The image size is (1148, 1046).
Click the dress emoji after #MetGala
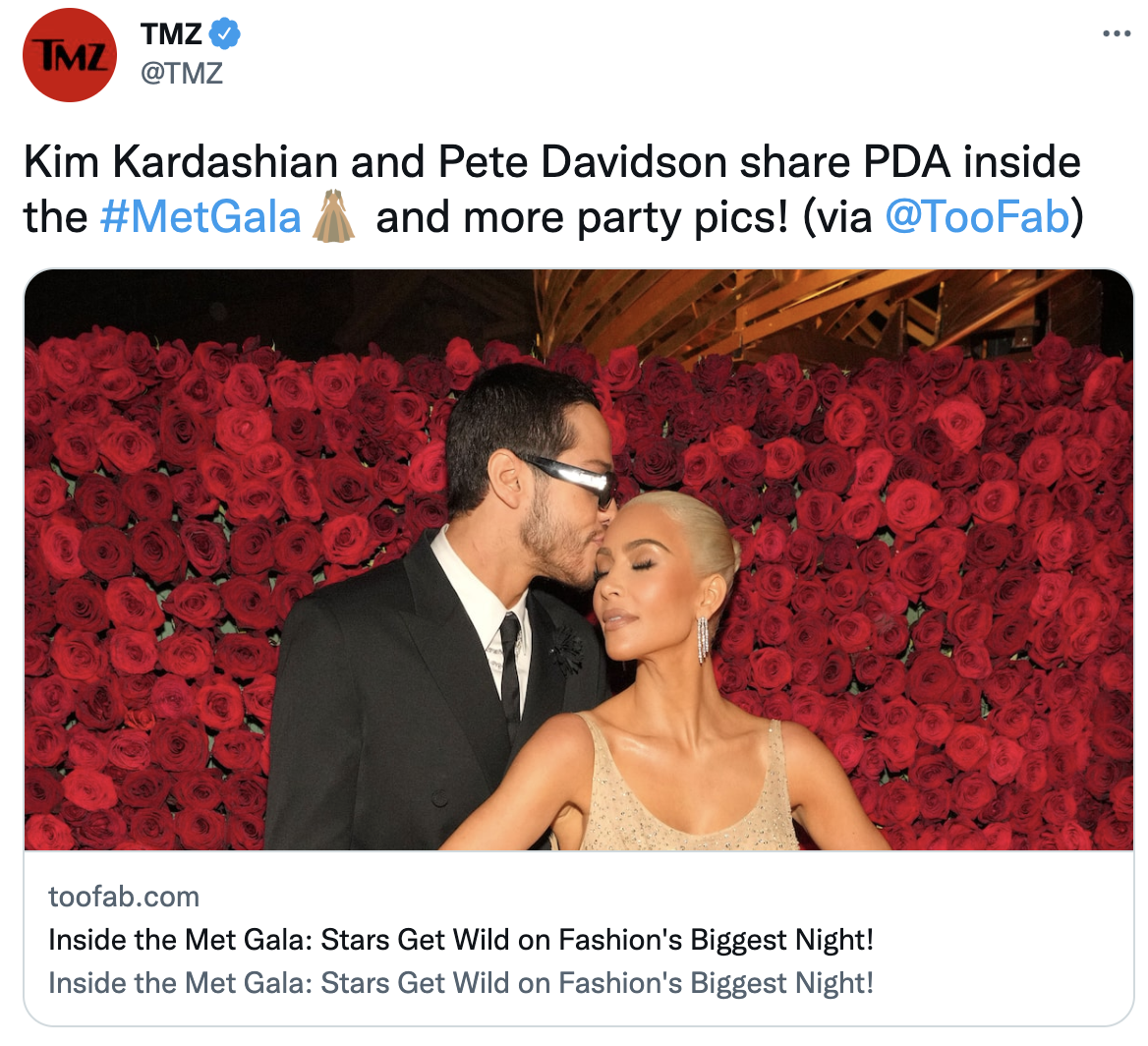click(334, 217)
